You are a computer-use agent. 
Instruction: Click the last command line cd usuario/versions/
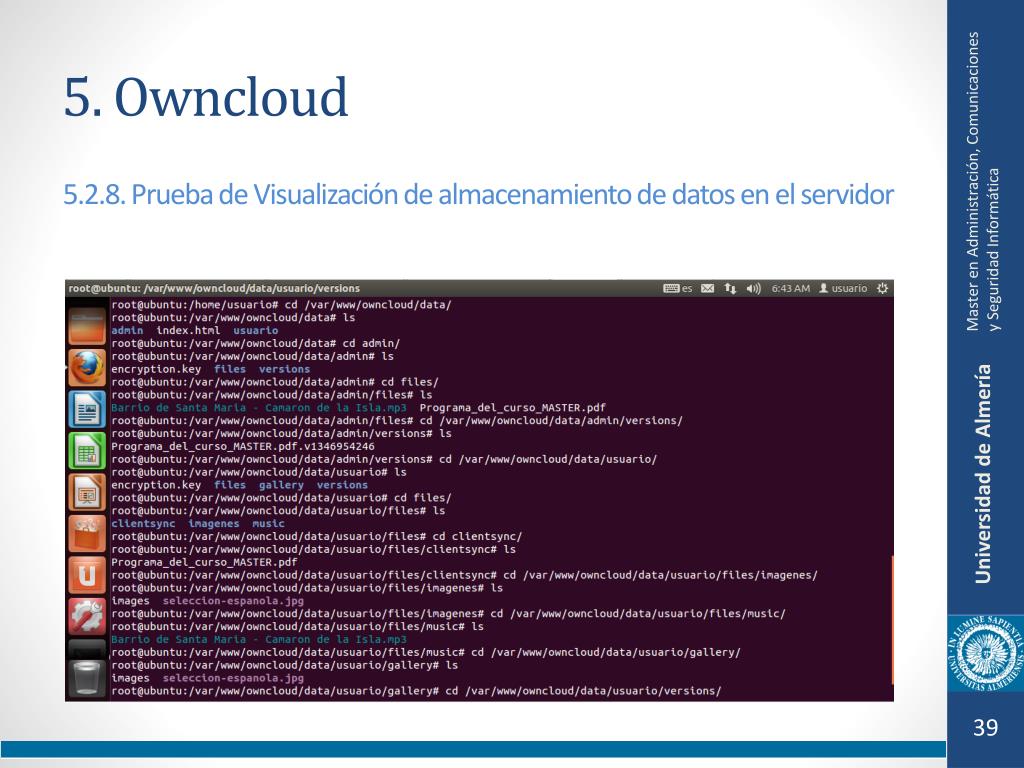click(416, 691)
